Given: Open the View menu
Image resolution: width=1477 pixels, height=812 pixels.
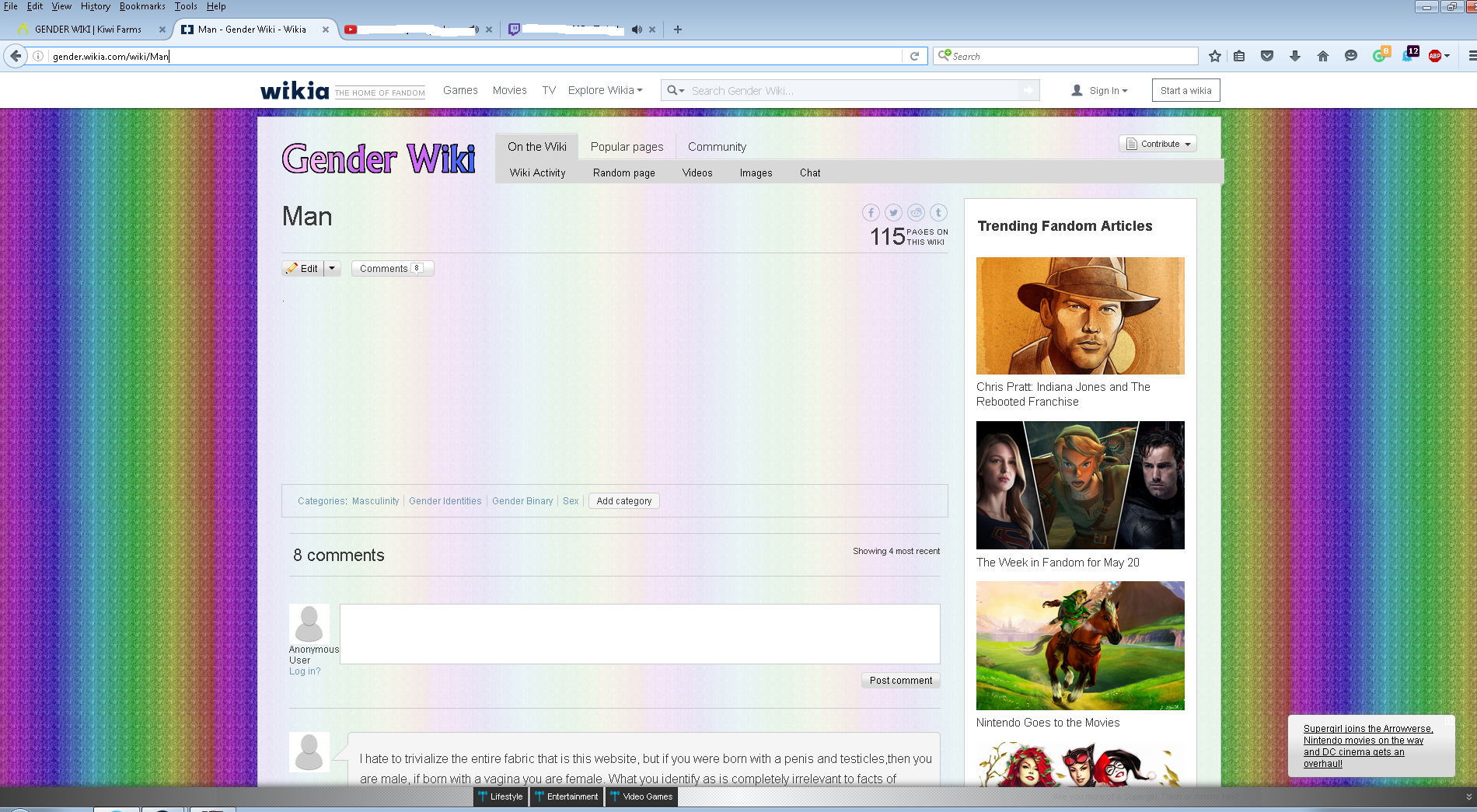Looking at the screenshot, I should 61,6.
